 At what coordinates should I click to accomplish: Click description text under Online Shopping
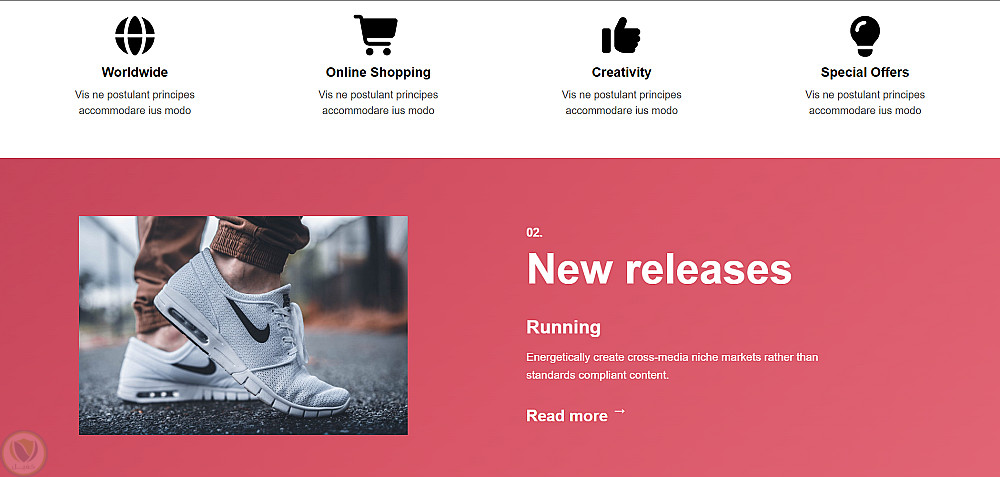(378, 103)
